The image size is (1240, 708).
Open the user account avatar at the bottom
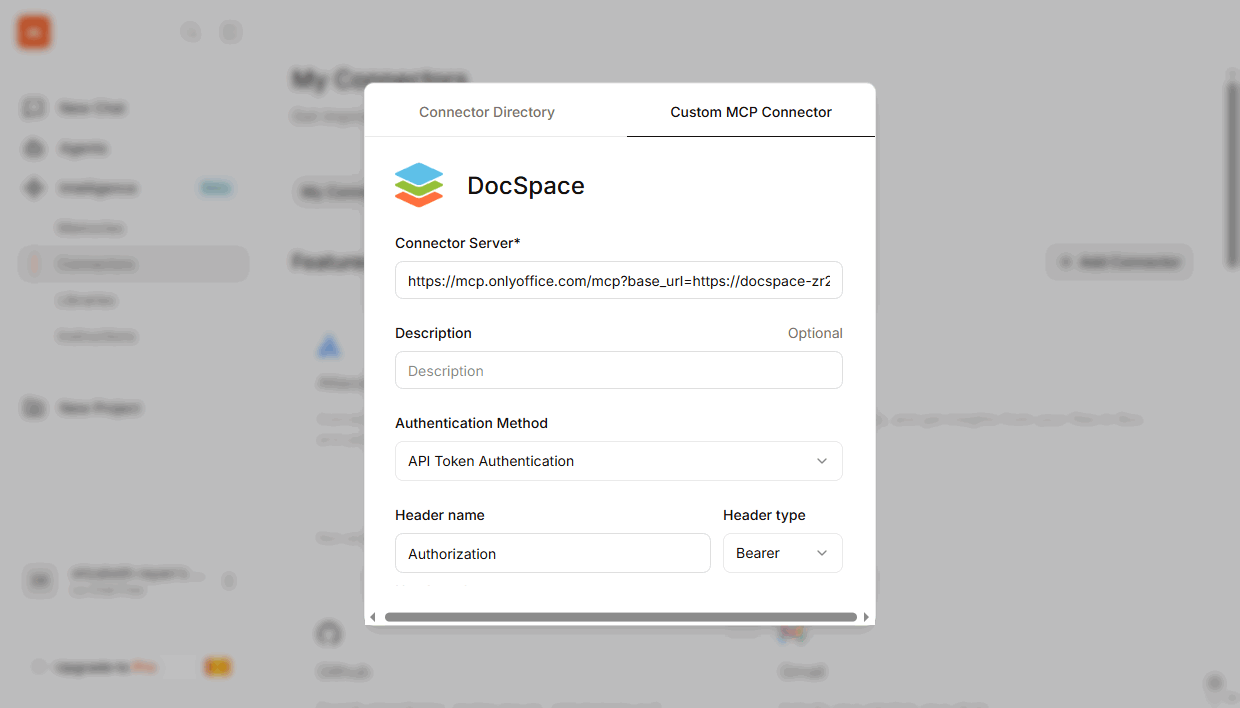(x=39, y=580)
